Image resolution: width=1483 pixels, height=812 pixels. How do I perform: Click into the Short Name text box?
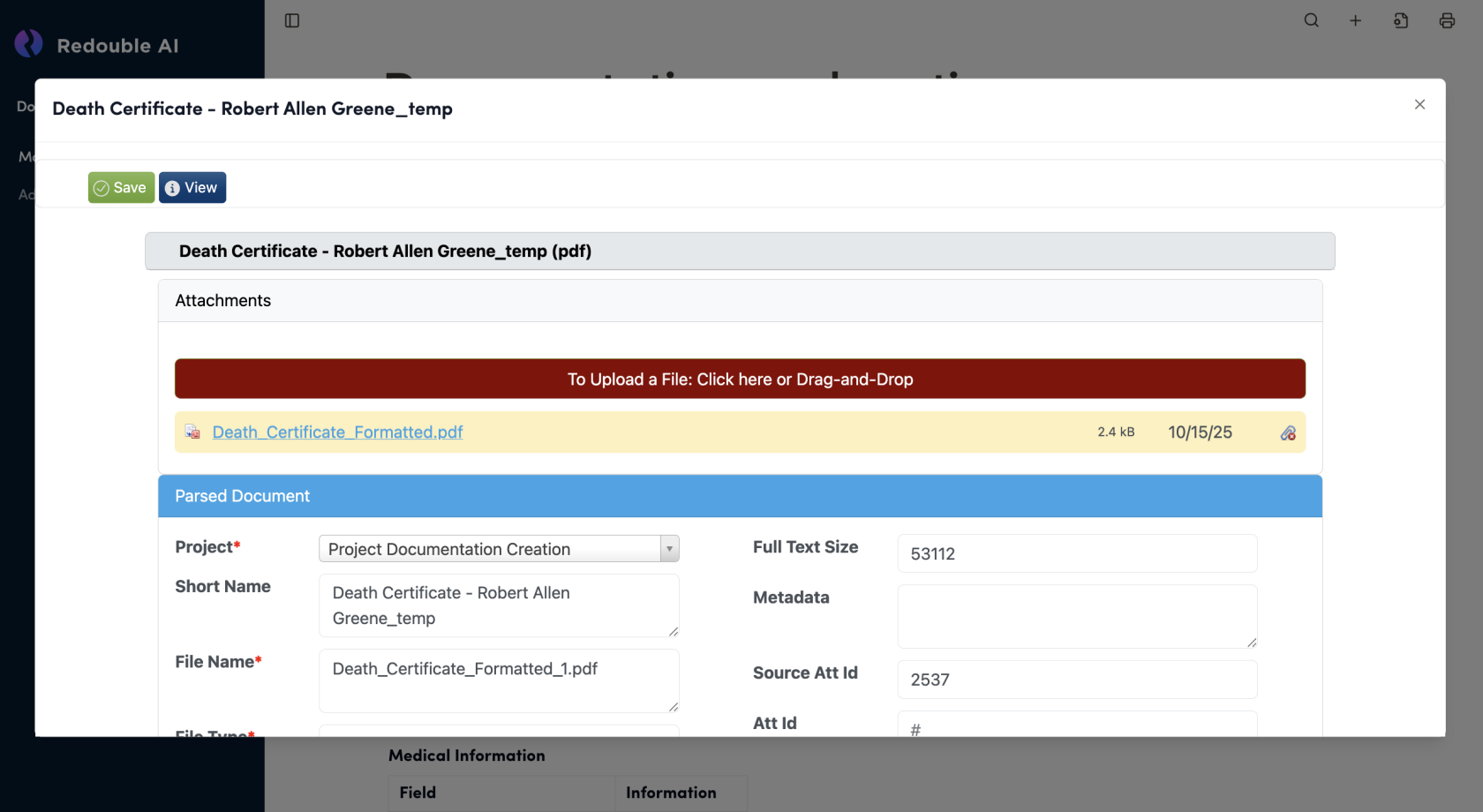pos(498,605)
